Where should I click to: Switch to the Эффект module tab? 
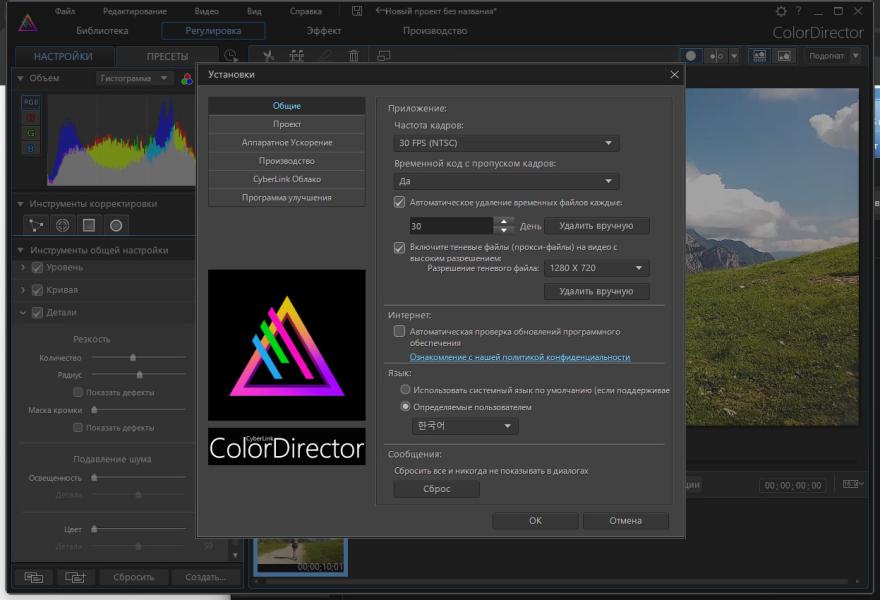click(x=324, y=31)
